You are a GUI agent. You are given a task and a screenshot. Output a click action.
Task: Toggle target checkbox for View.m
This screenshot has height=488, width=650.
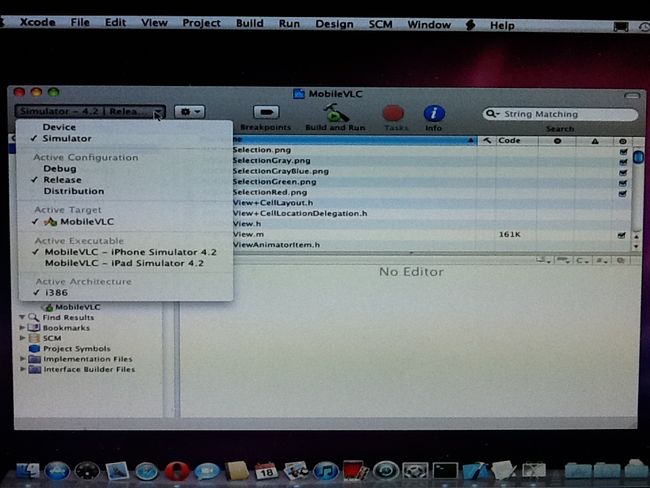coord(621,235)
